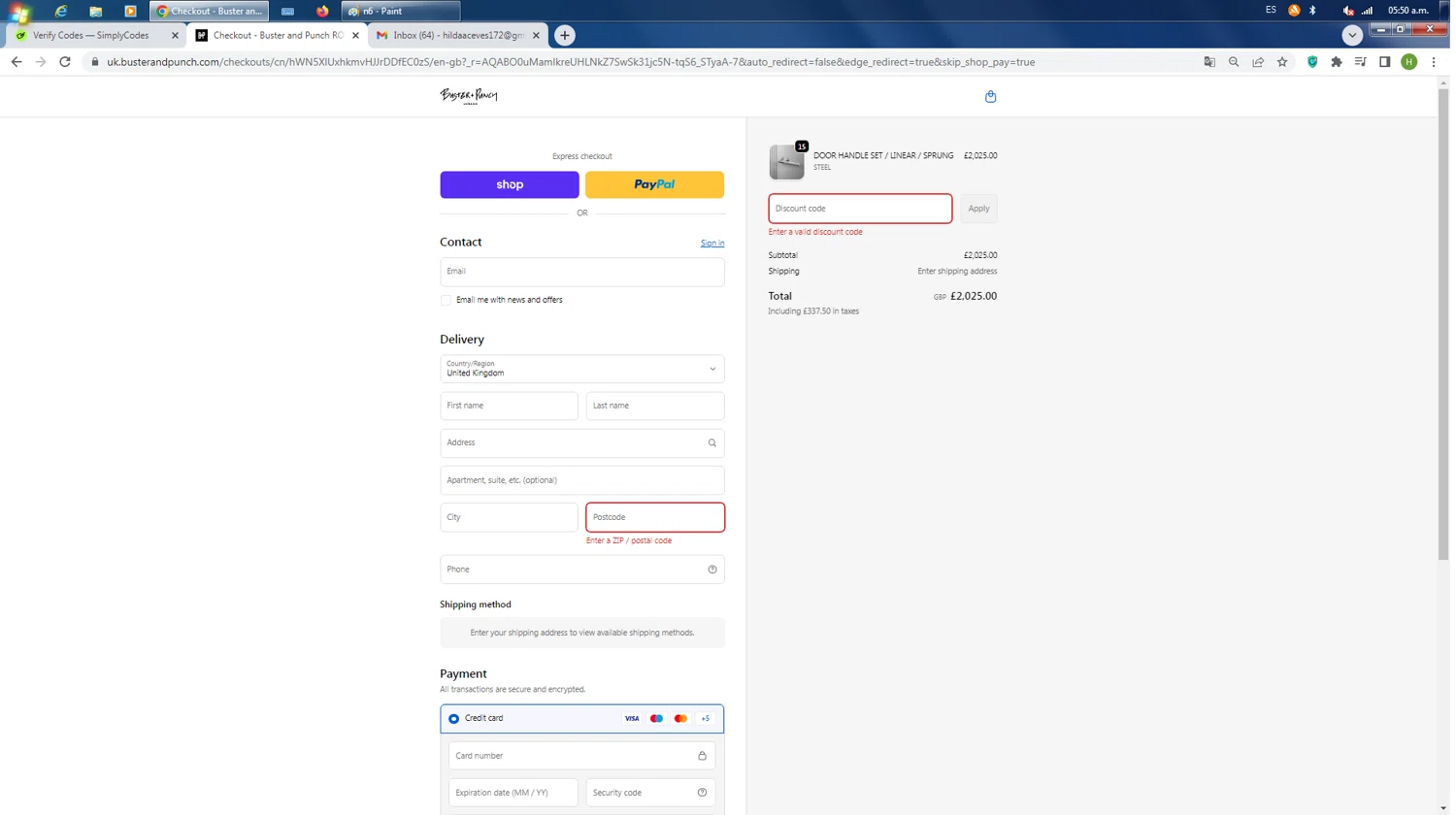1456x815 pixels.
Task: Click the Email input field
Action: click(584, 273)
